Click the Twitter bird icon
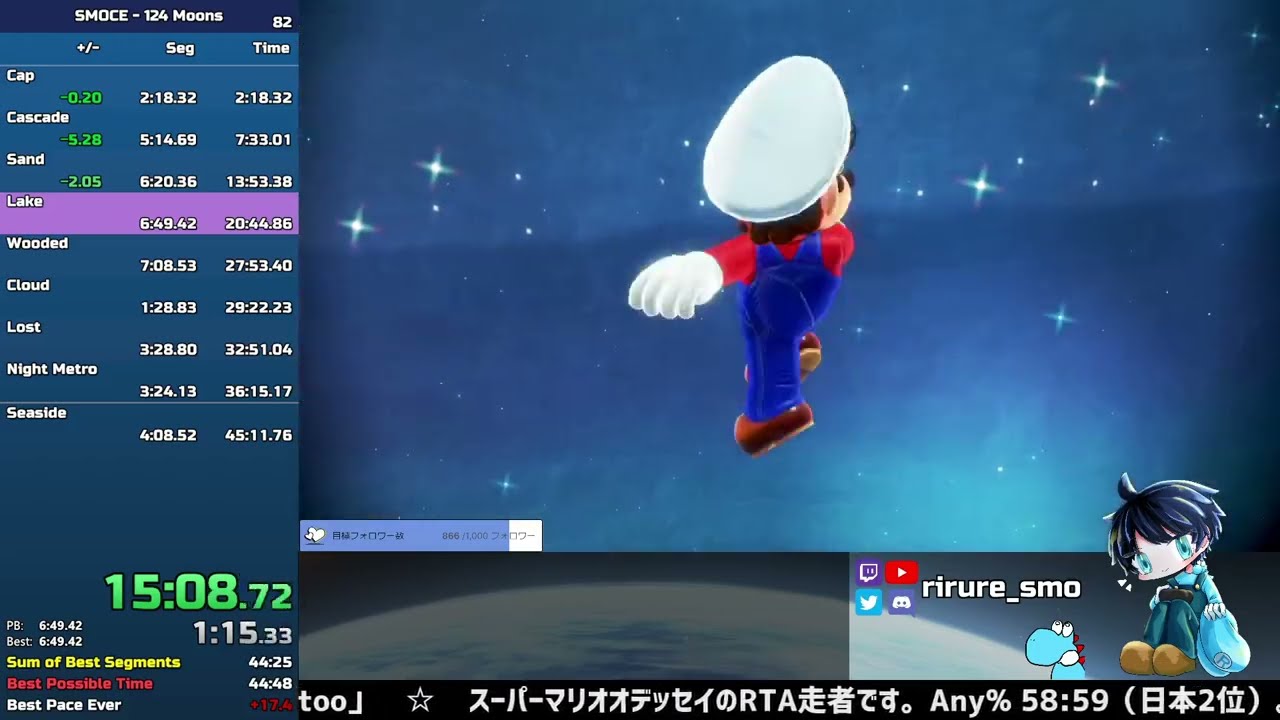The height and width of the screenshot is (720, 1280). click(869, 602)
